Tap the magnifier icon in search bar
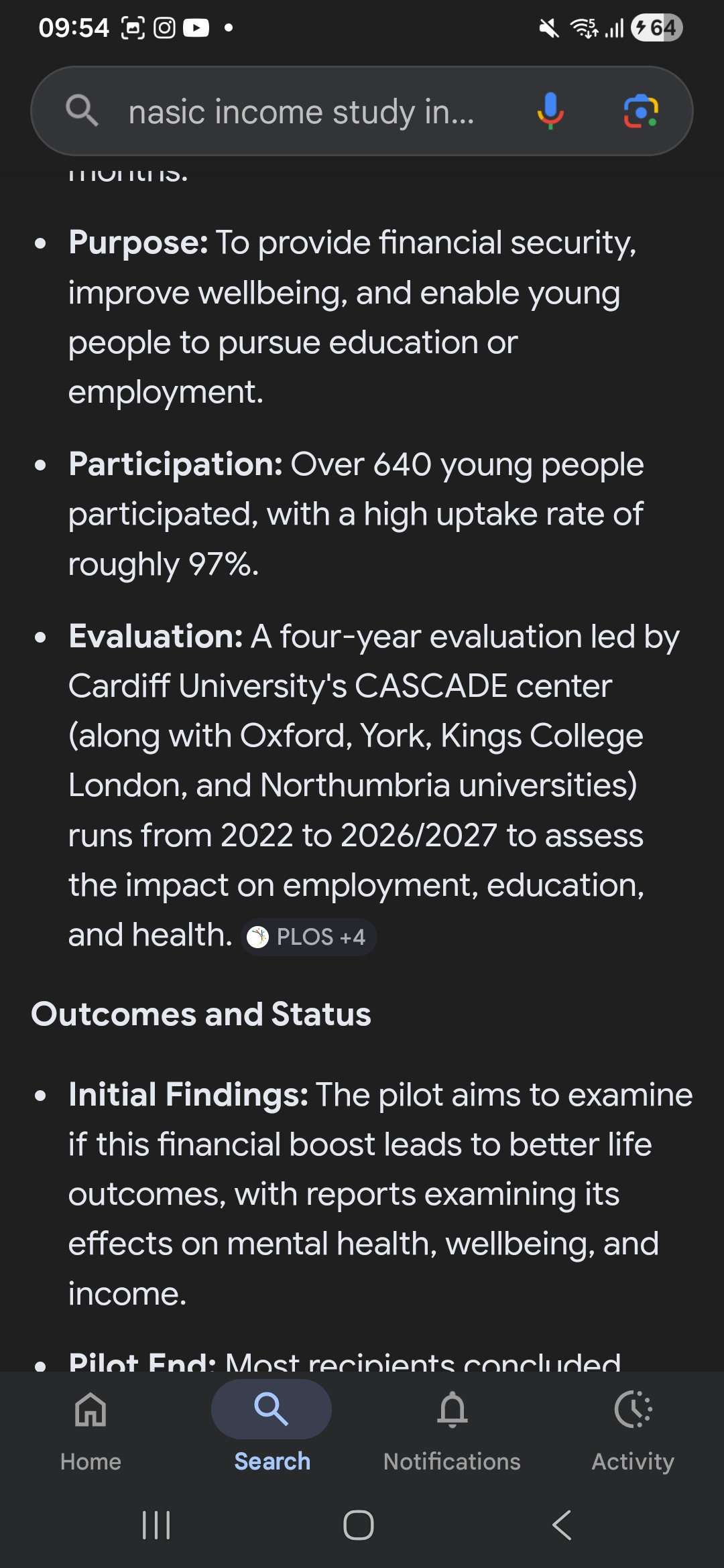The height and width of the screenshot is (1568, 724). (82, 111)
